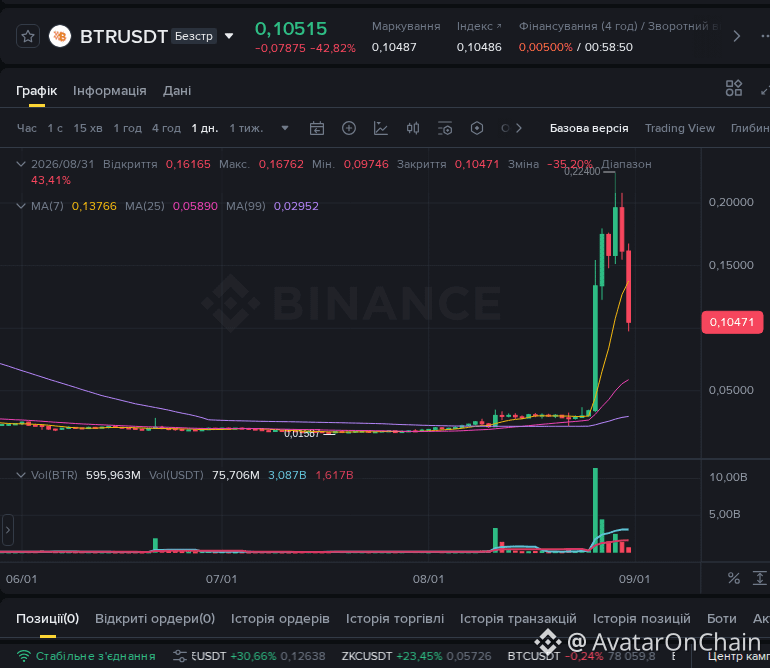Click the 09/01 date label on time axis

coord(634,579)
